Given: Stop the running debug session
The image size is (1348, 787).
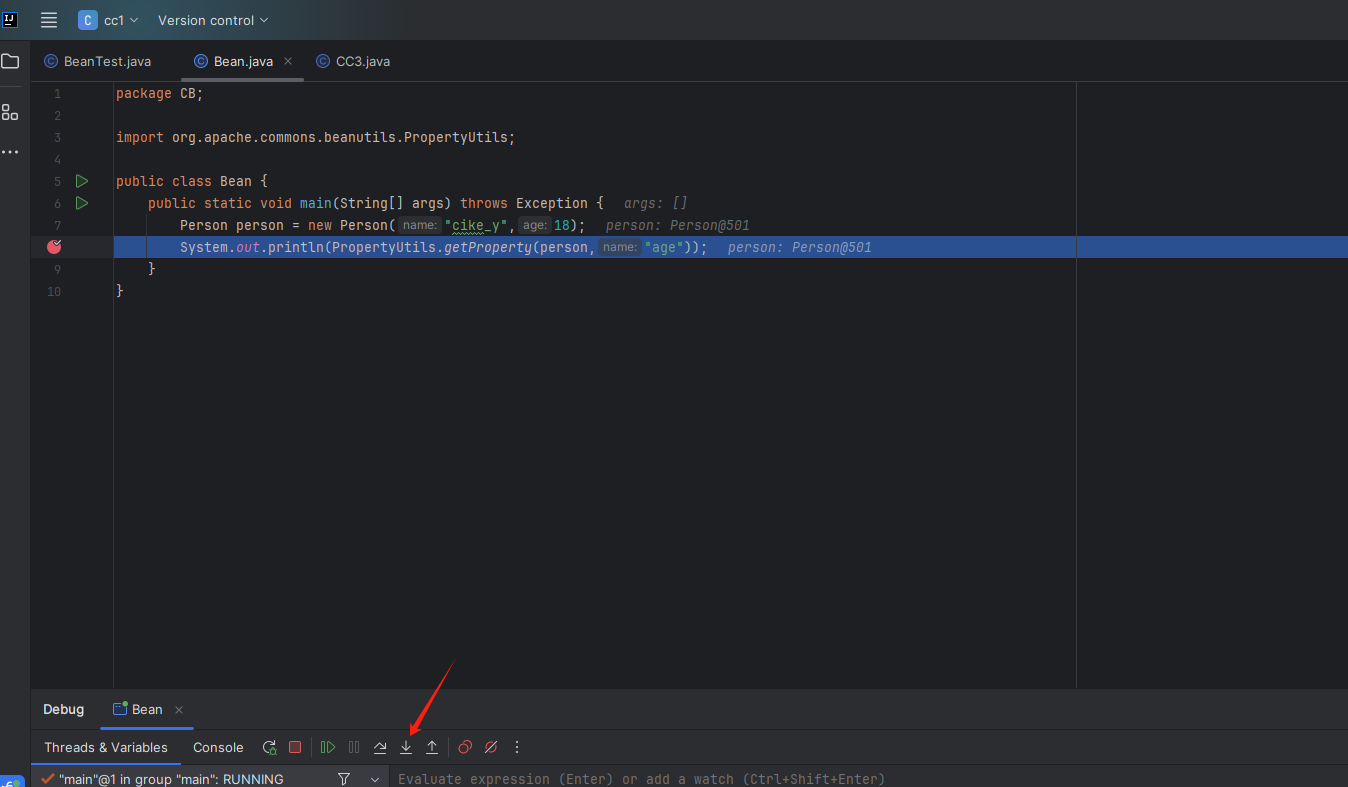Looking at the screenshot, I should pos(295,747).
